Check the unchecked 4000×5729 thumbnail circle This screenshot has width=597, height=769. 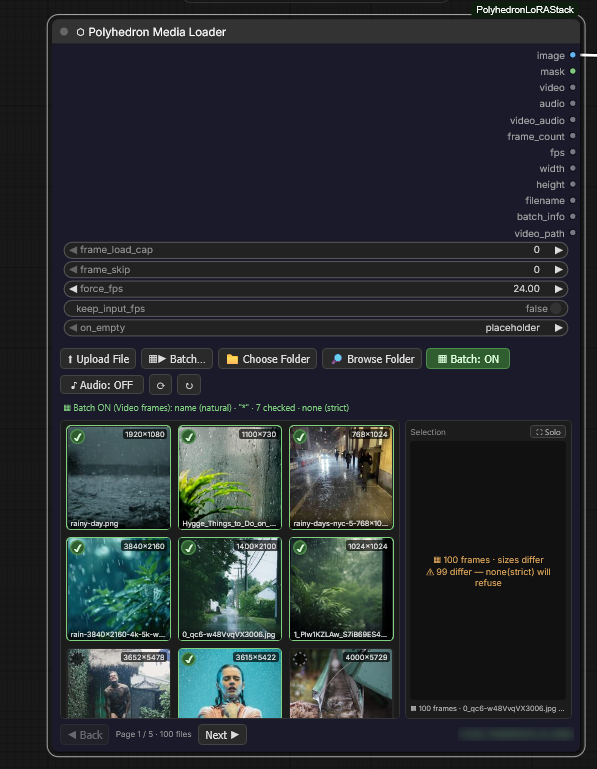click(300, 659)
